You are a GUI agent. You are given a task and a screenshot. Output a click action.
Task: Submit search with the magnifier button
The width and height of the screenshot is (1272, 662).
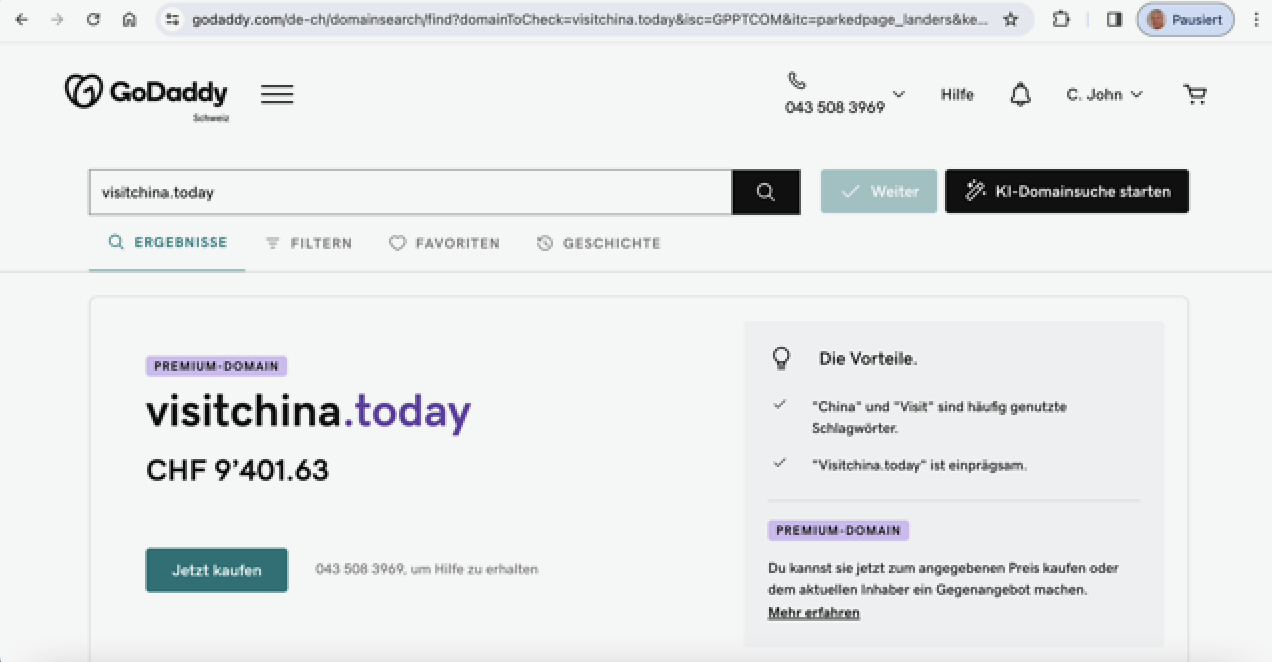tap(766, 192)
